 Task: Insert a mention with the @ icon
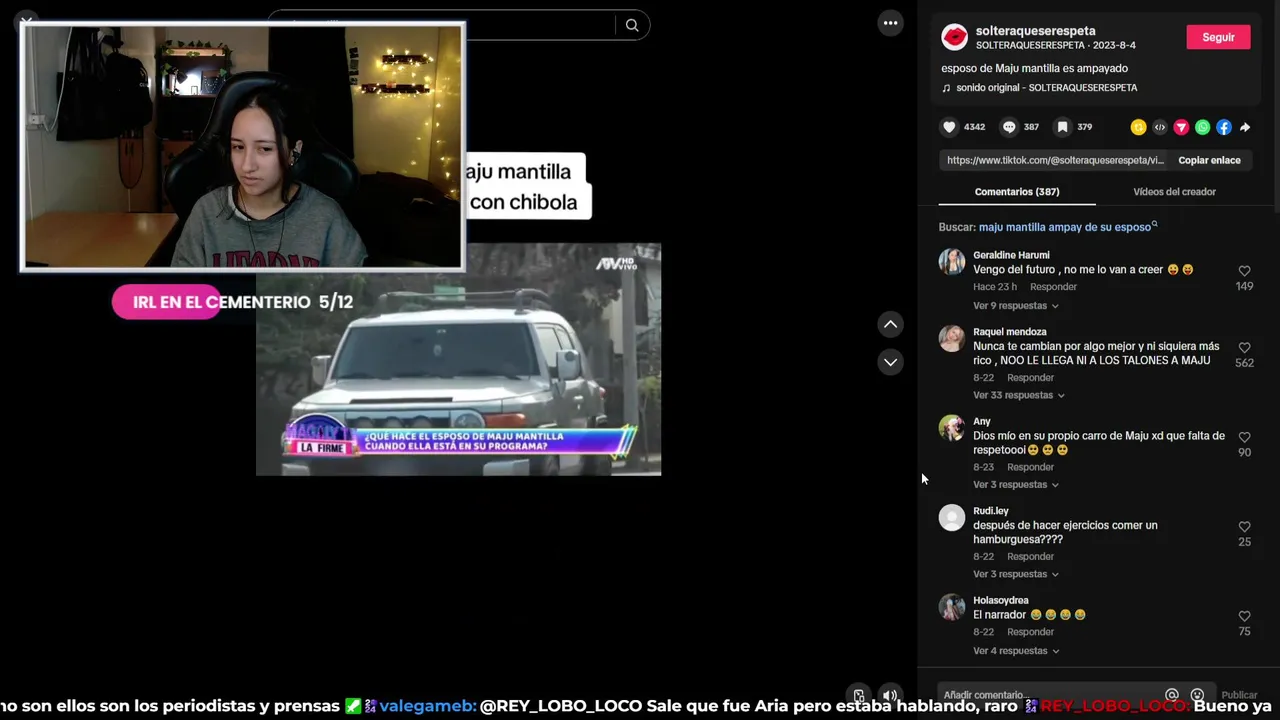pos(1171,695)
